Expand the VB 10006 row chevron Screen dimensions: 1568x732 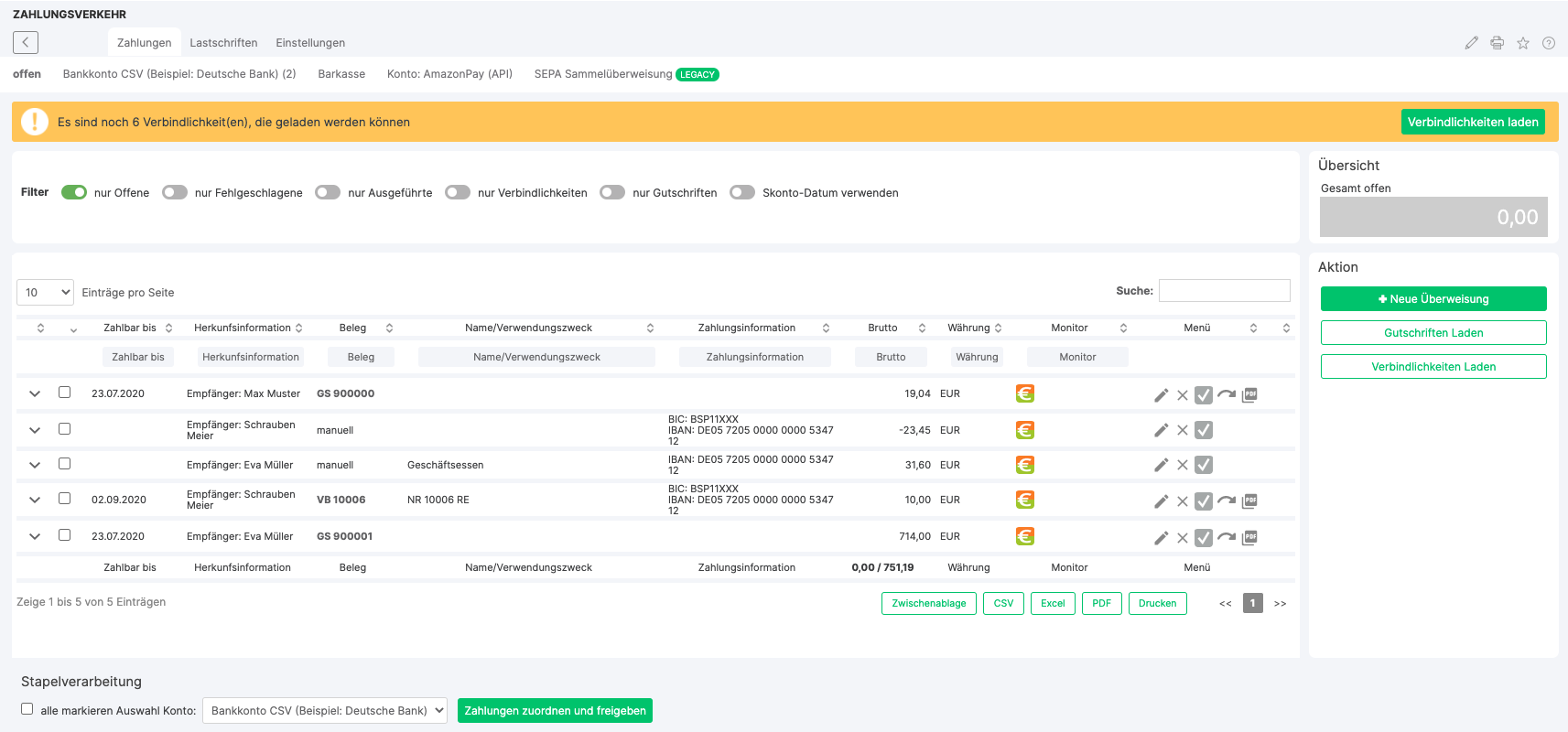click(x=35, y=500)
